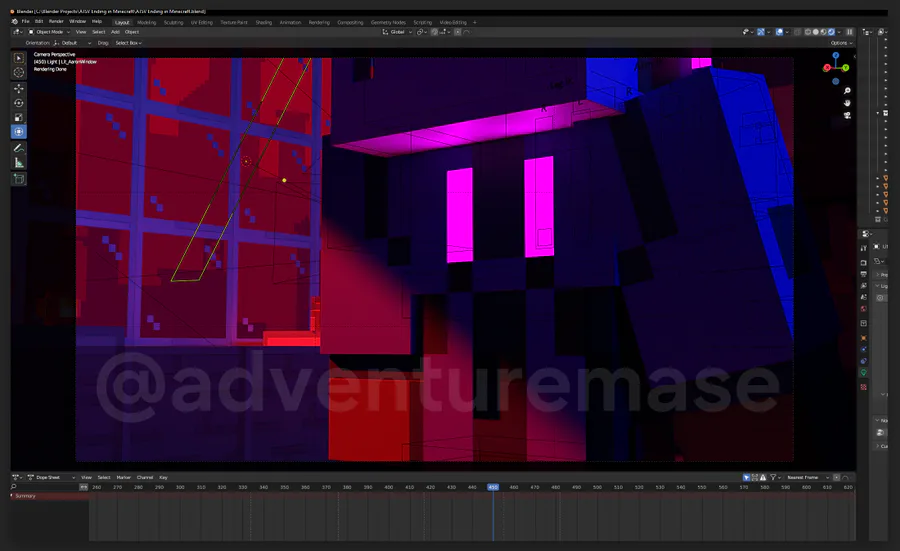Switch to the Compositing workspace tab

350,22
